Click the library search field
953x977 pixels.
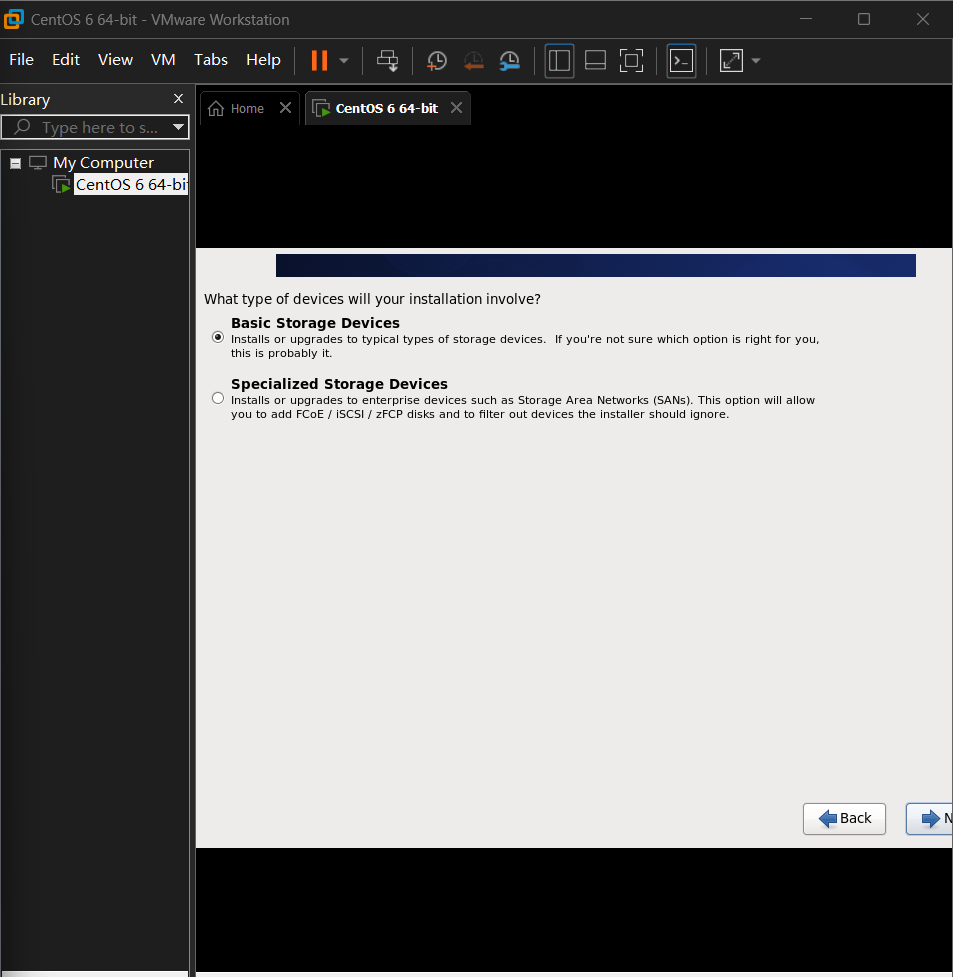tap(95, 127)
